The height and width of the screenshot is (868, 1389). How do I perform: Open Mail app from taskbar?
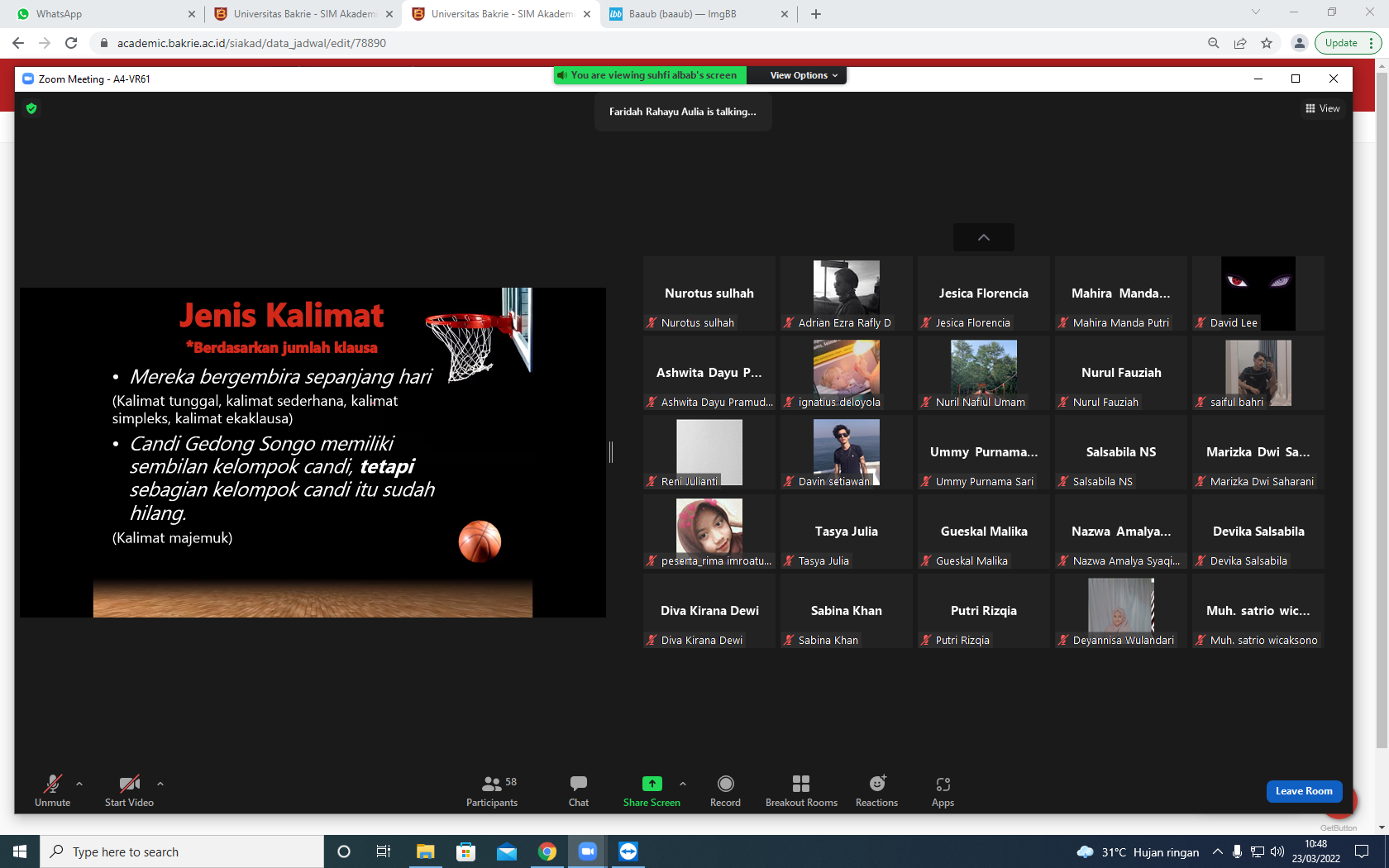(506, 851)
